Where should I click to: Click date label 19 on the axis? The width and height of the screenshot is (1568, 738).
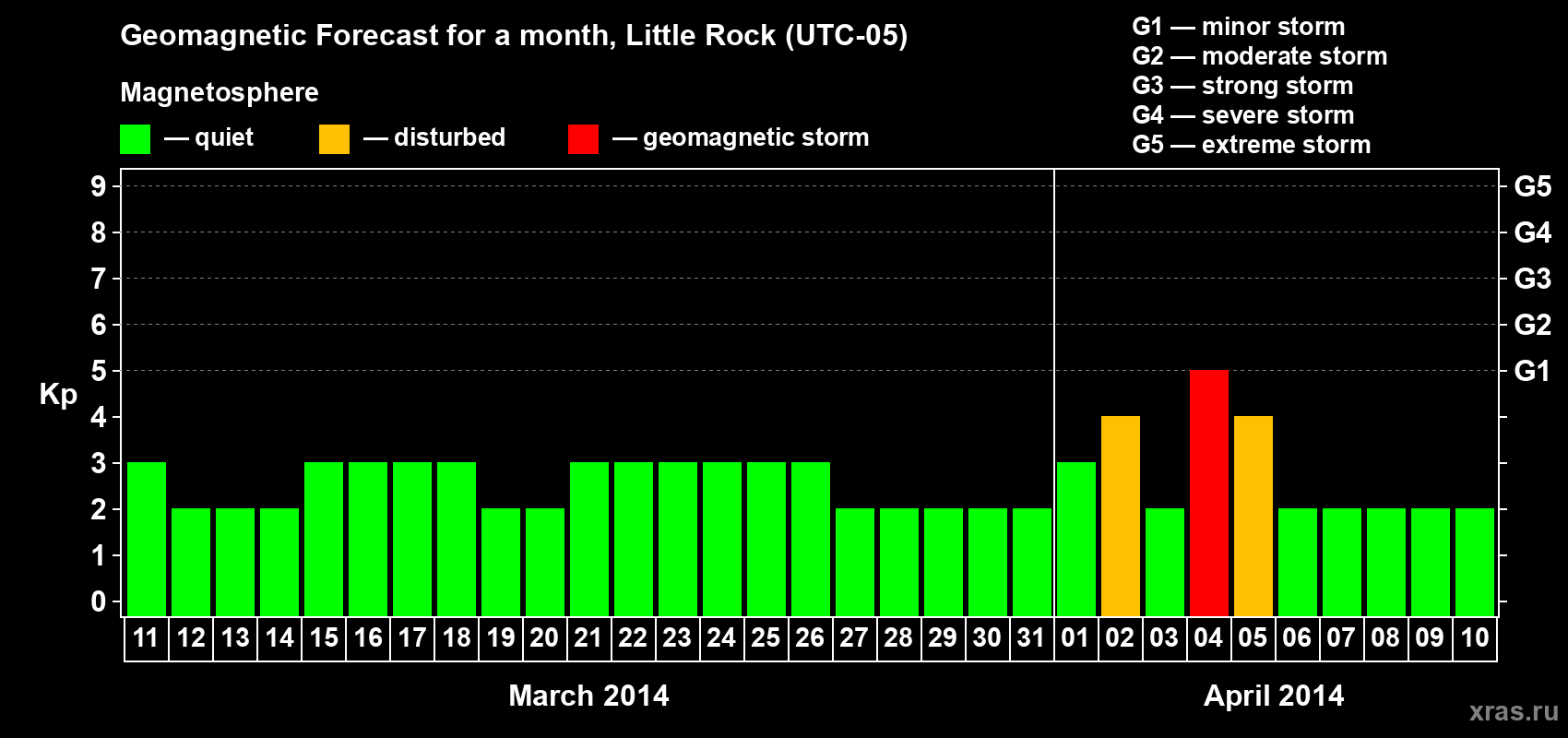click(x=501, y=637)
